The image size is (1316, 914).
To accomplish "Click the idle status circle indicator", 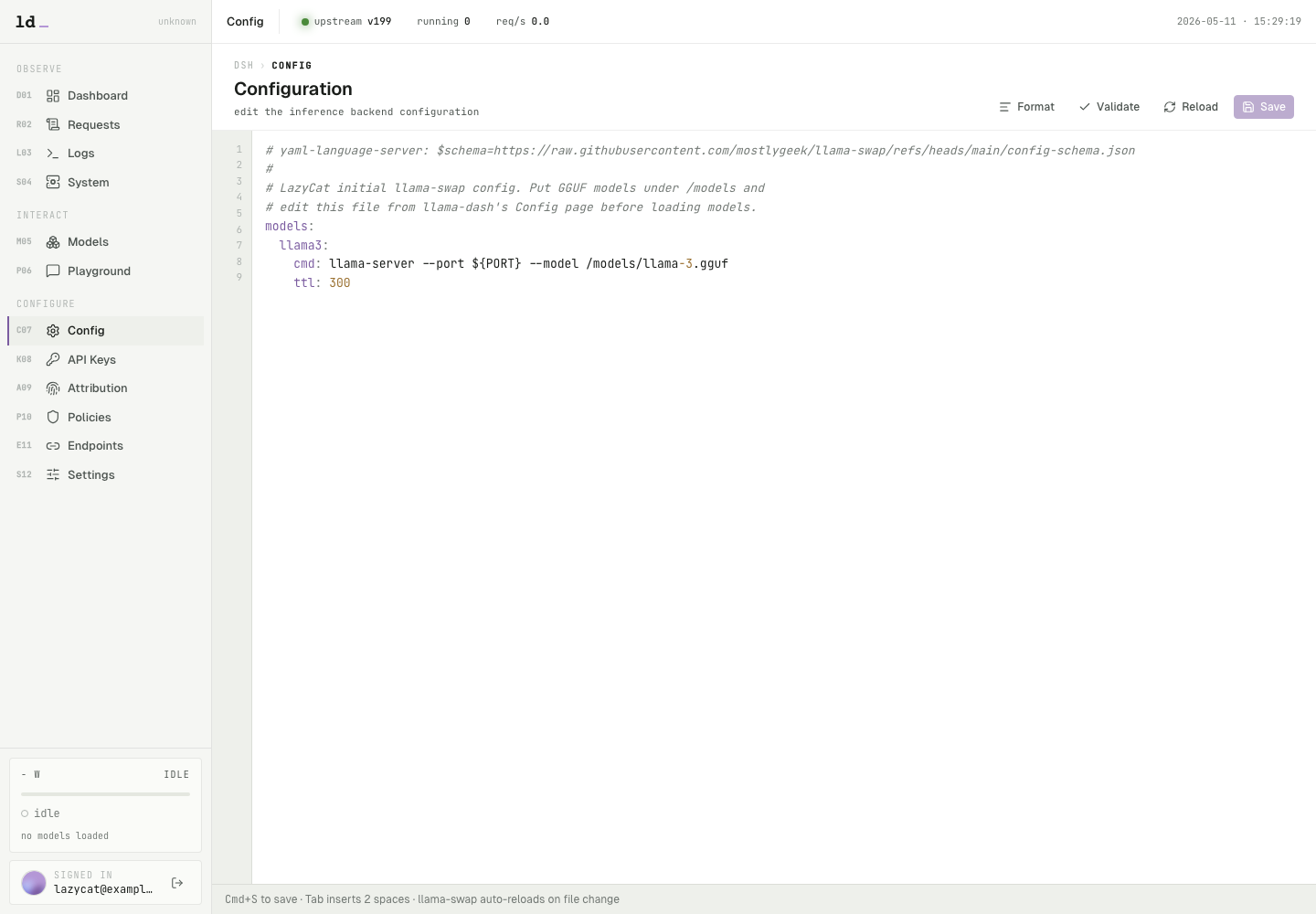I will click(x=25, y=813).
